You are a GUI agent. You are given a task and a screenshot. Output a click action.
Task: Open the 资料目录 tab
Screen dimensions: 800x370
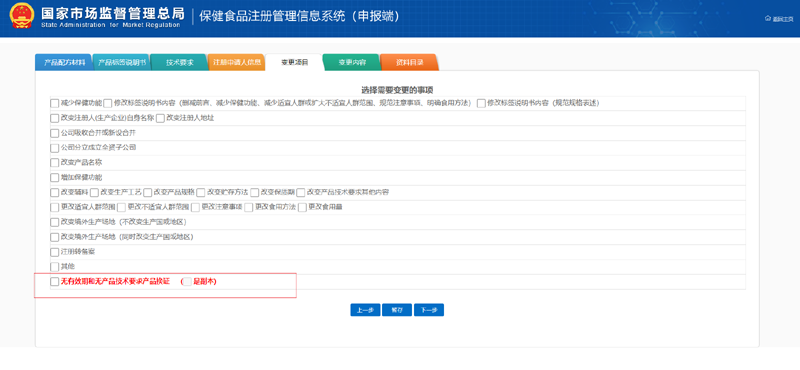click(409, 63)
